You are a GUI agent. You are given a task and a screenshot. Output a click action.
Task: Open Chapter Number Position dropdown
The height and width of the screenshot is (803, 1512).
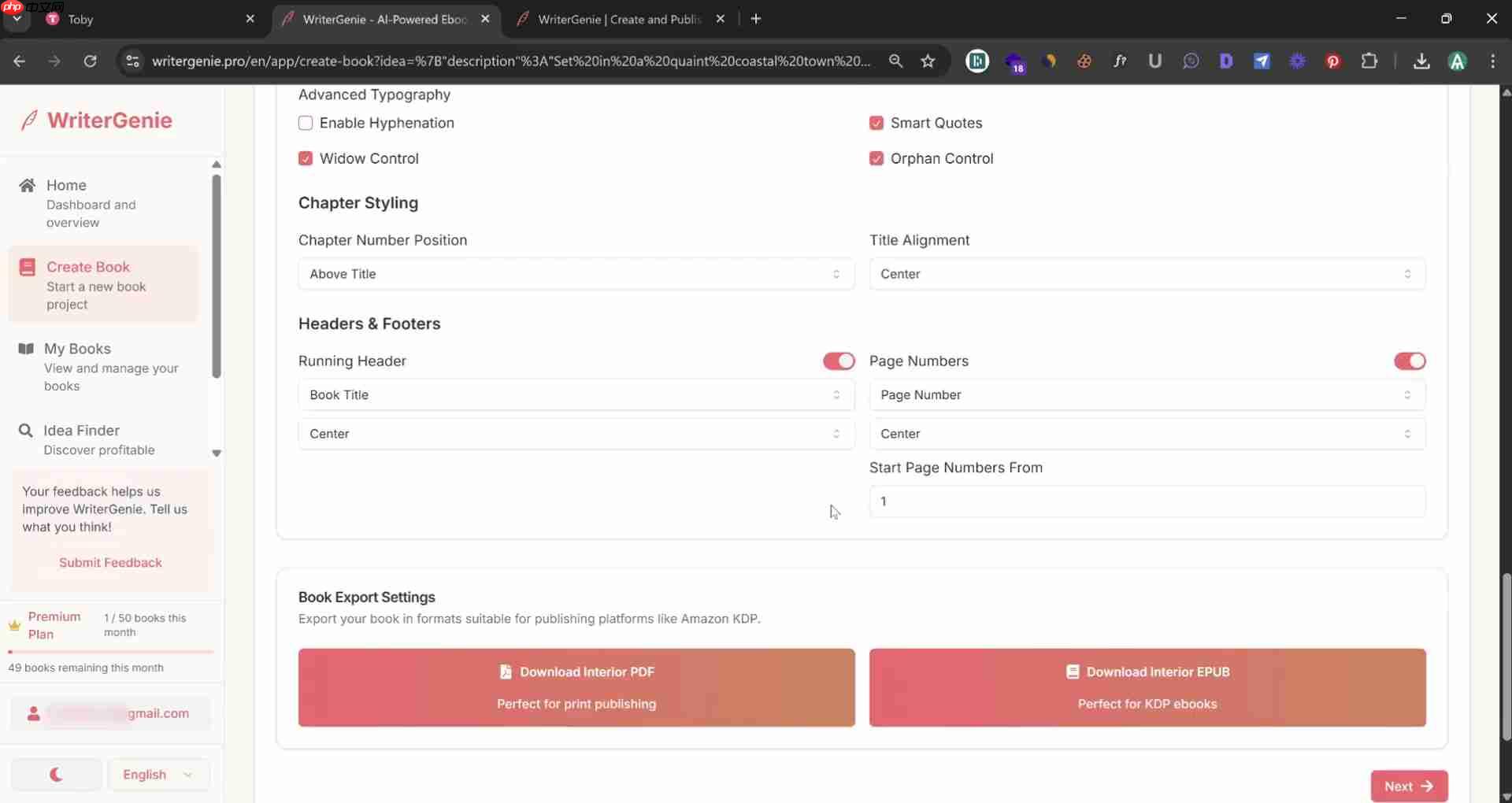(x=576, y=274)
